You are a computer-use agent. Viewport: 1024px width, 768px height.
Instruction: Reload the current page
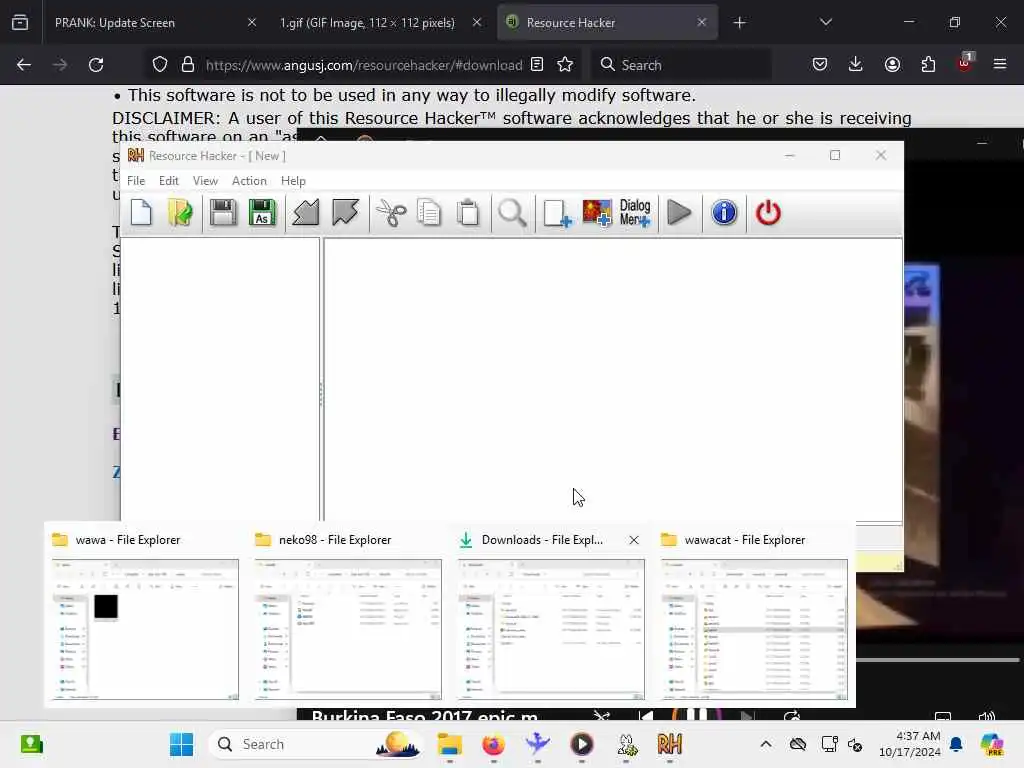pyautogui.click(x=96, y=65)
